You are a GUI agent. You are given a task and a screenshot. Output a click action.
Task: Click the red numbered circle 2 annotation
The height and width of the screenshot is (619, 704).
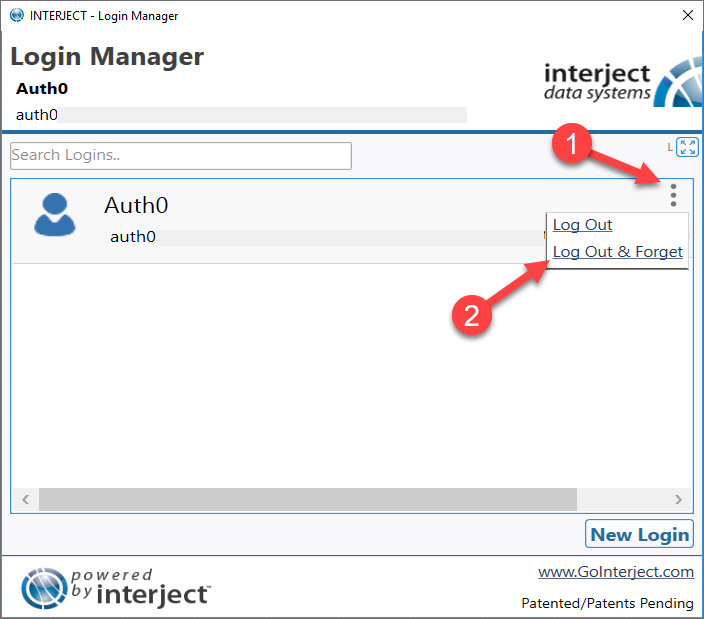pyautogui.click(x=471, y=315)
